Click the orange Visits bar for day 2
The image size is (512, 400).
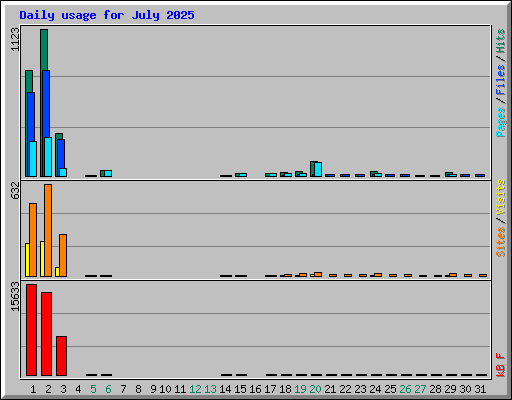pyautogui.click(x=48, y=230)
